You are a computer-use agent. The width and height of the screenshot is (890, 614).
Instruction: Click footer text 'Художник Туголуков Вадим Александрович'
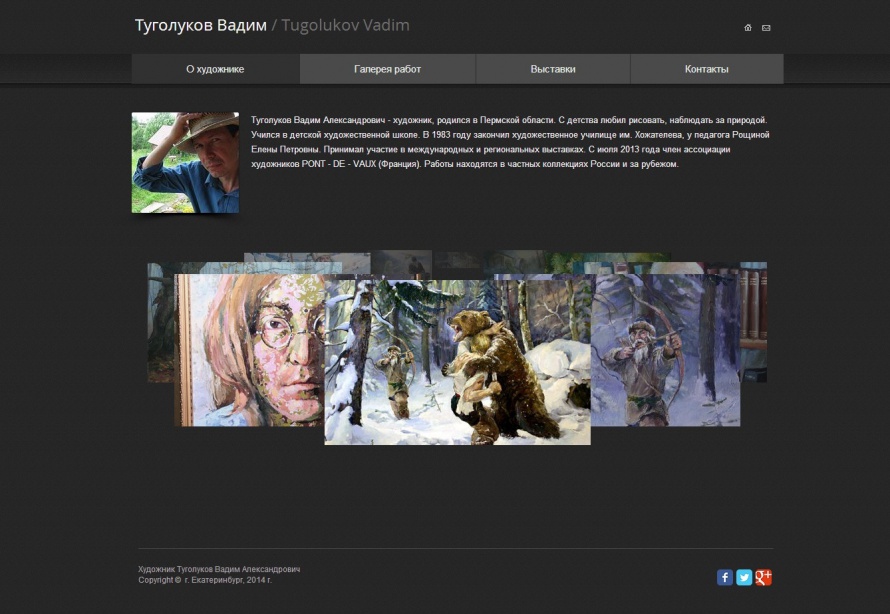click(x=219, y=569)
